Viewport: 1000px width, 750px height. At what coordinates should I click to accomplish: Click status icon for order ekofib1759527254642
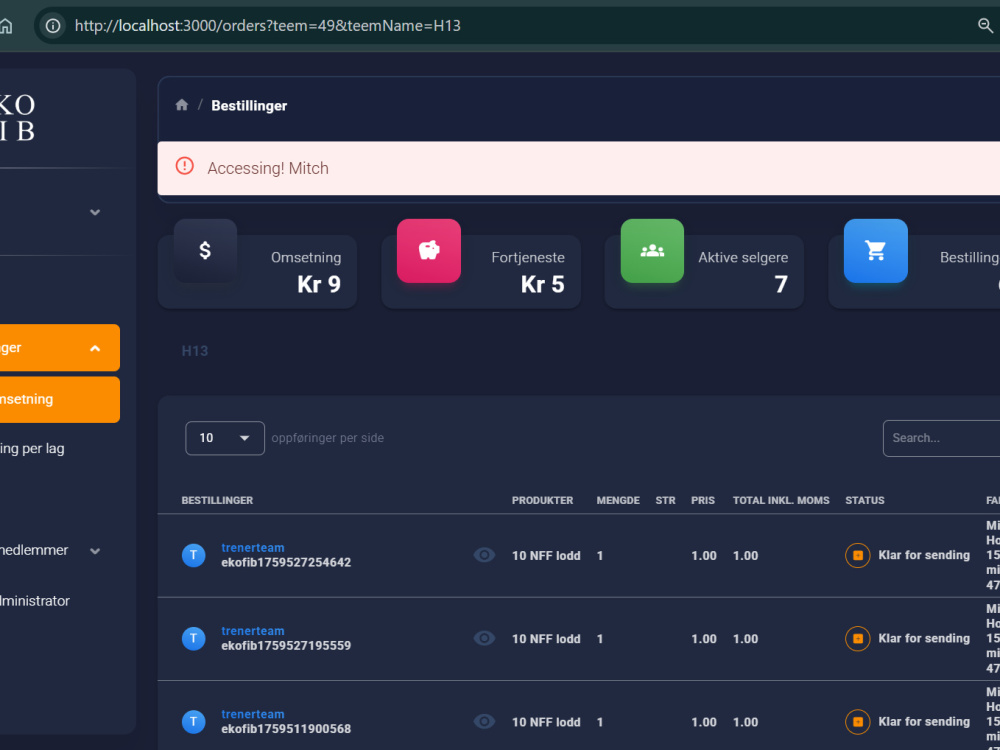click(x=857, y=555)
